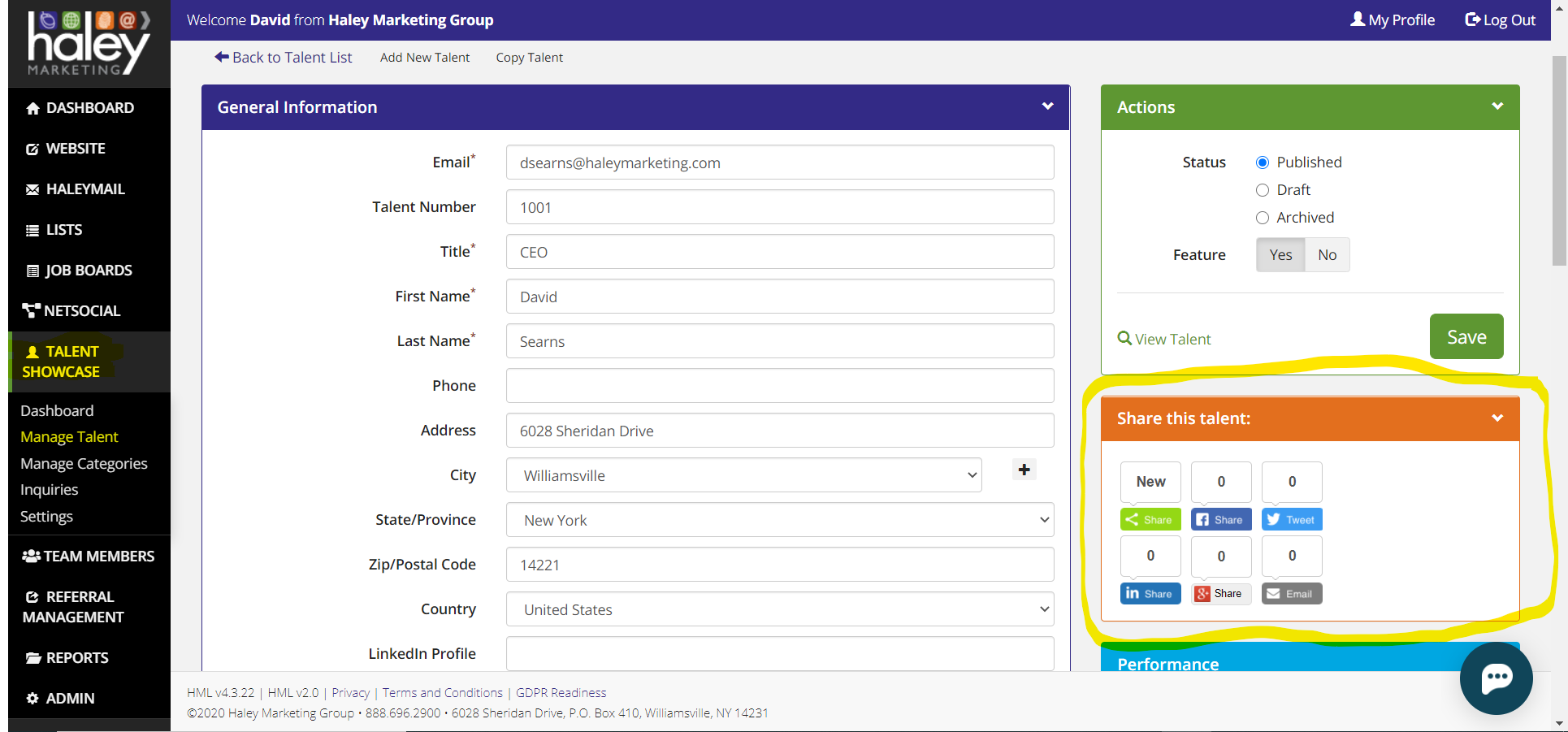1568x732 pixels.
Task: Collapse the General Information panel
Action: tap(1047, 106)
